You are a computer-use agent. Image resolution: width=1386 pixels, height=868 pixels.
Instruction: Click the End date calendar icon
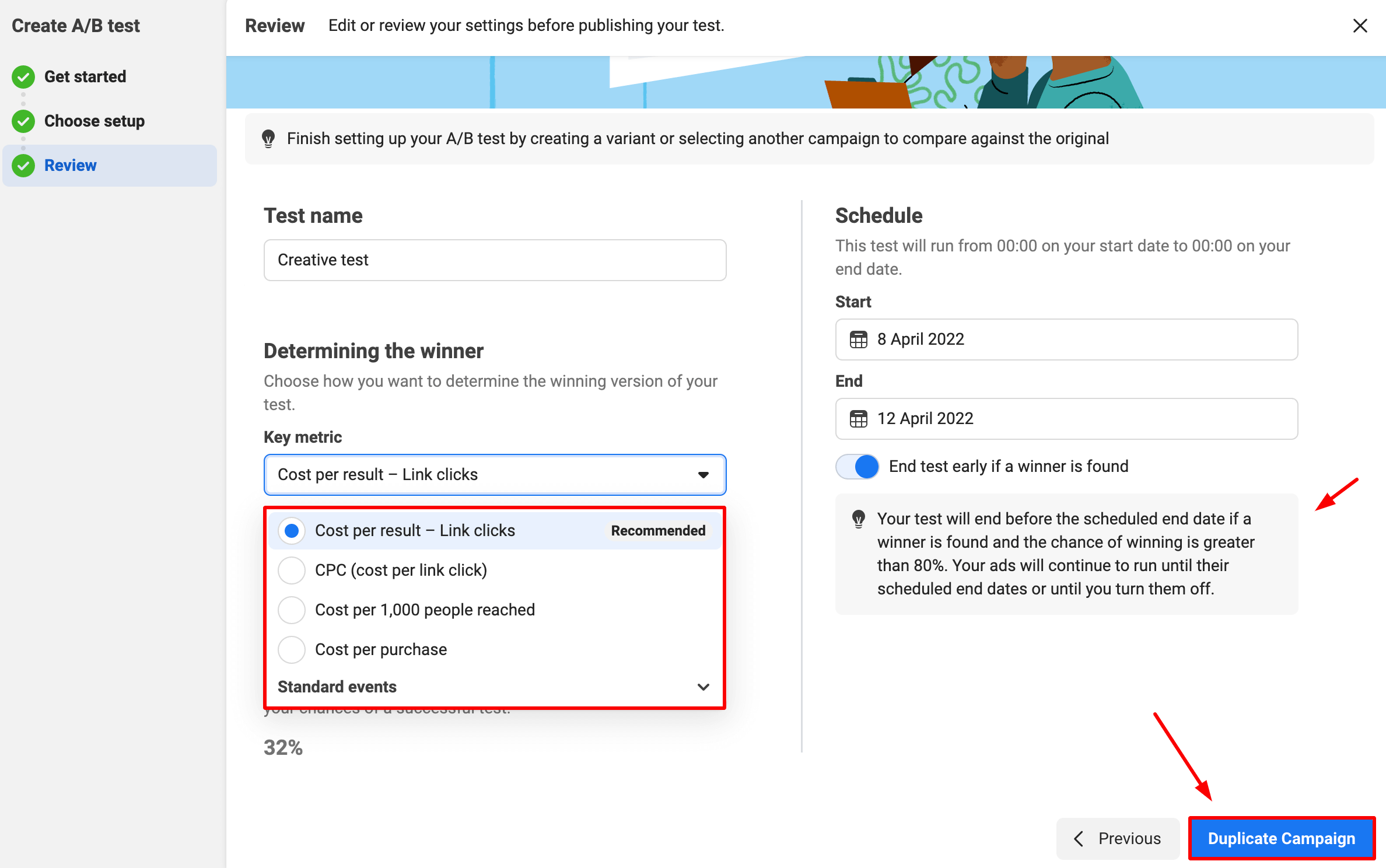(858, 419)
